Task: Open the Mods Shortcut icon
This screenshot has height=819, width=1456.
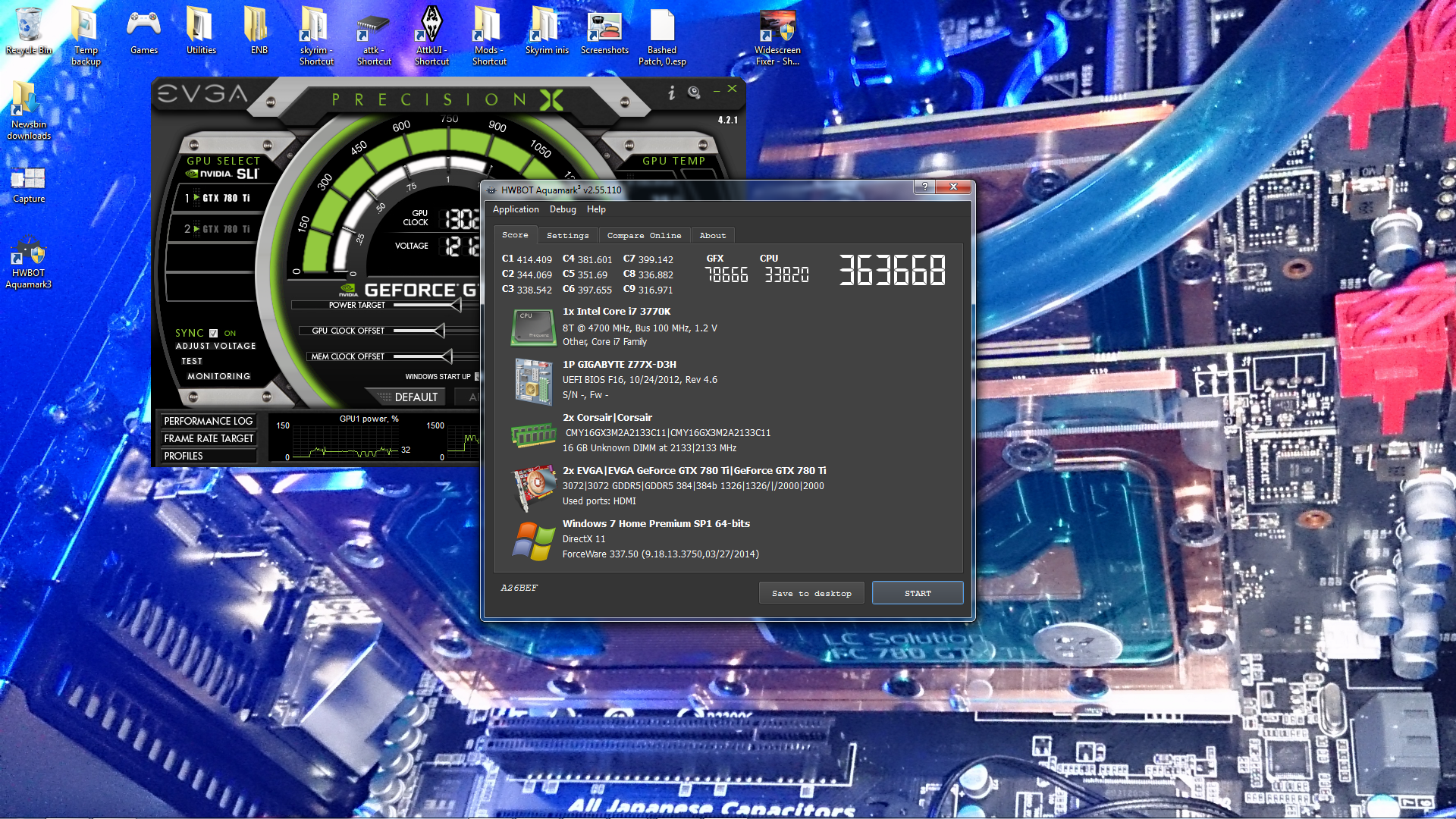Action: (489, 36)
